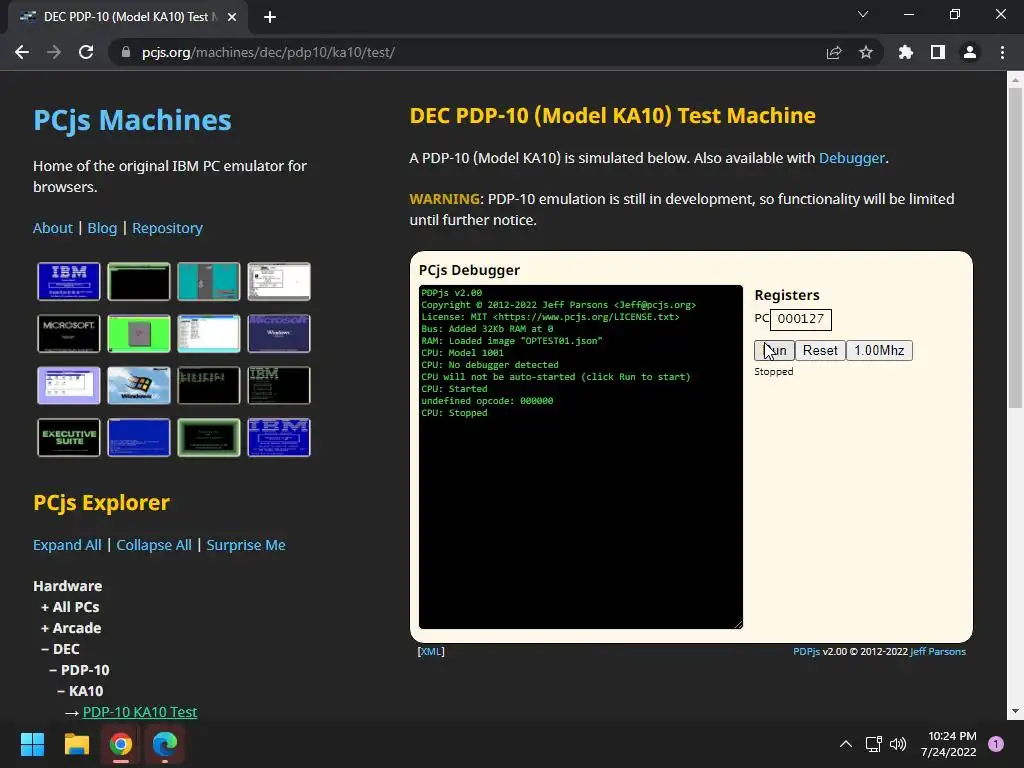Switch to Chrome on the taskbar
The width and height of the screenshot is (1024, 768).
coord(121,744)
